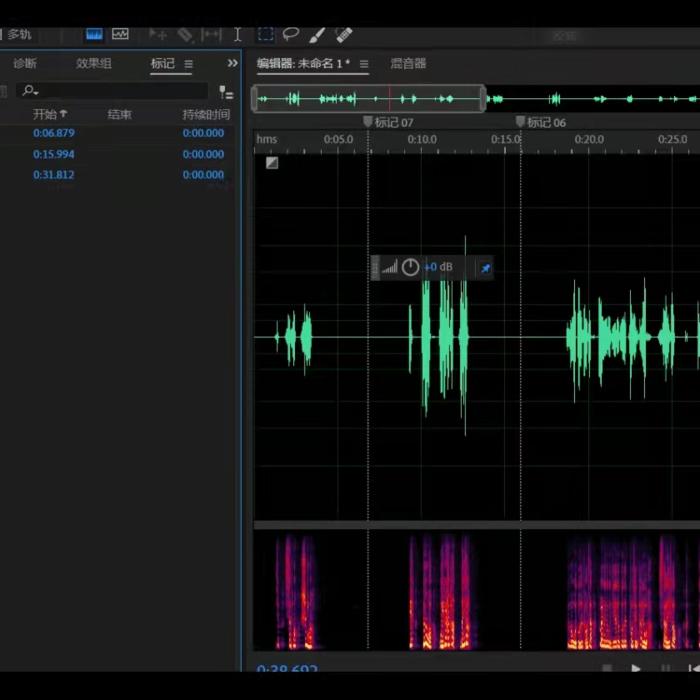Pin the volume HUD overlay
Screen dimensions: 700x700
pyautogui.click(x=485, y=268)
